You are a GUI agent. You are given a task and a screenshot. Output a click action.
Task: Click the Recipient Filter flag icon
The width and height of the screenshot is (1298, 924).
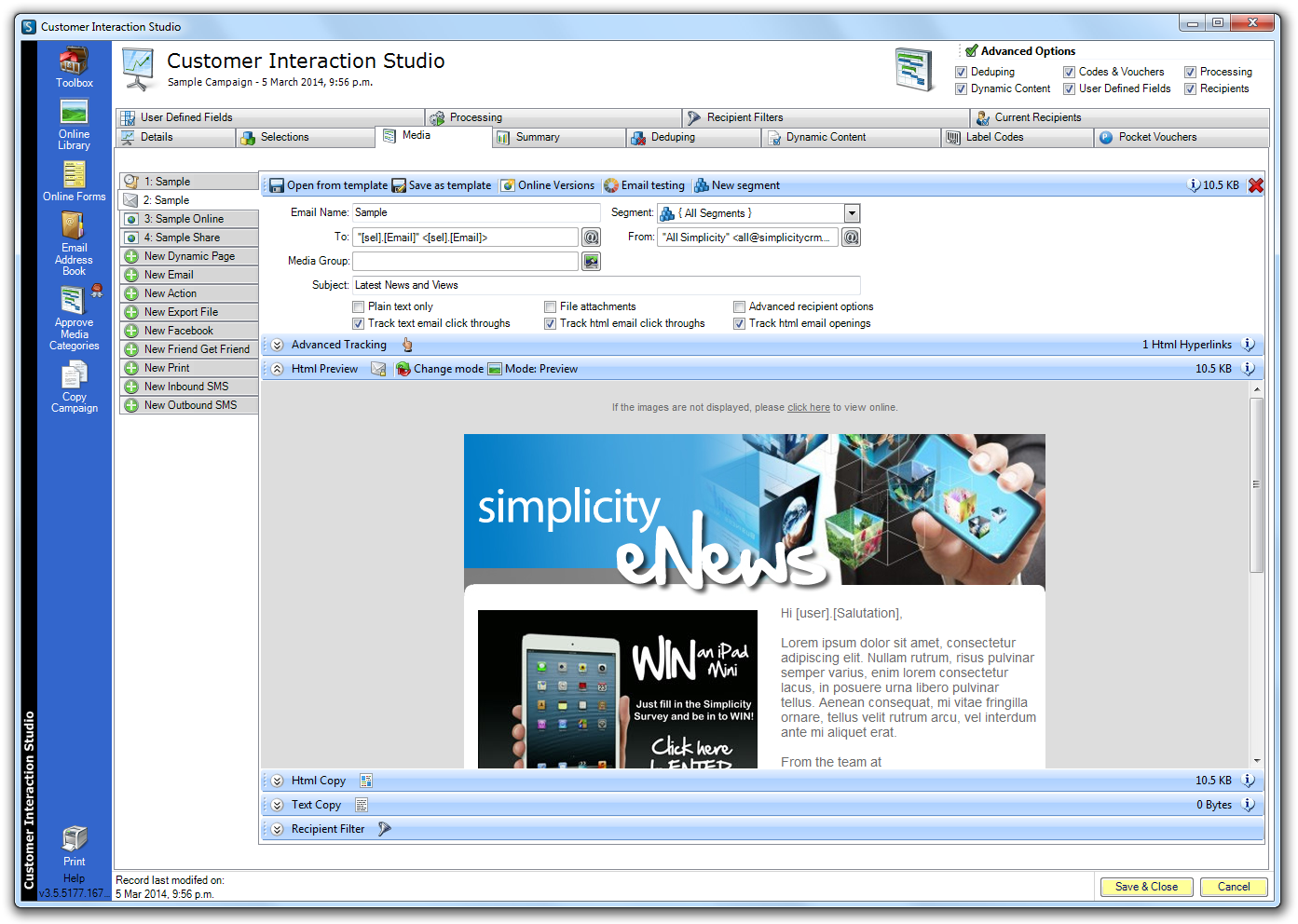tap(385, 829)
